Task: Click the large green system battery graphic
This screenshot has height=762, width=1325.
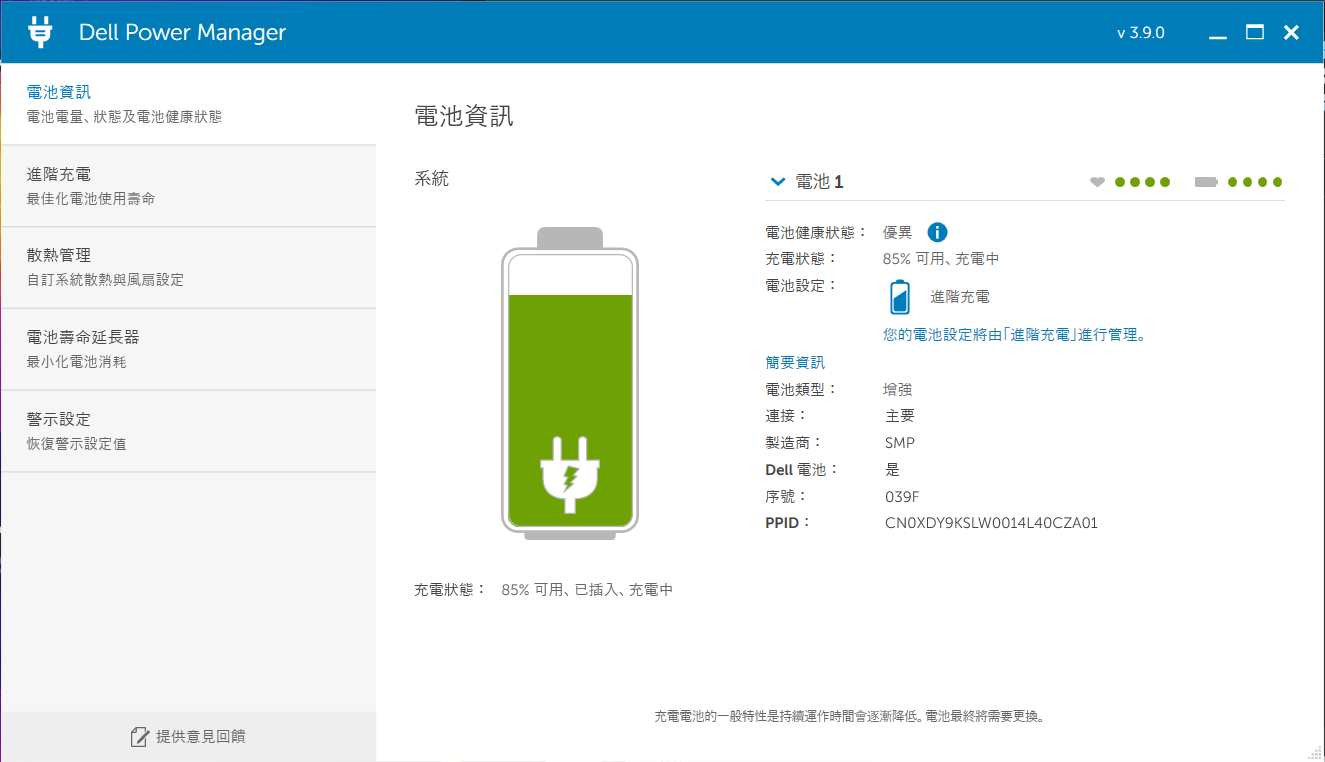Action: 570,384
